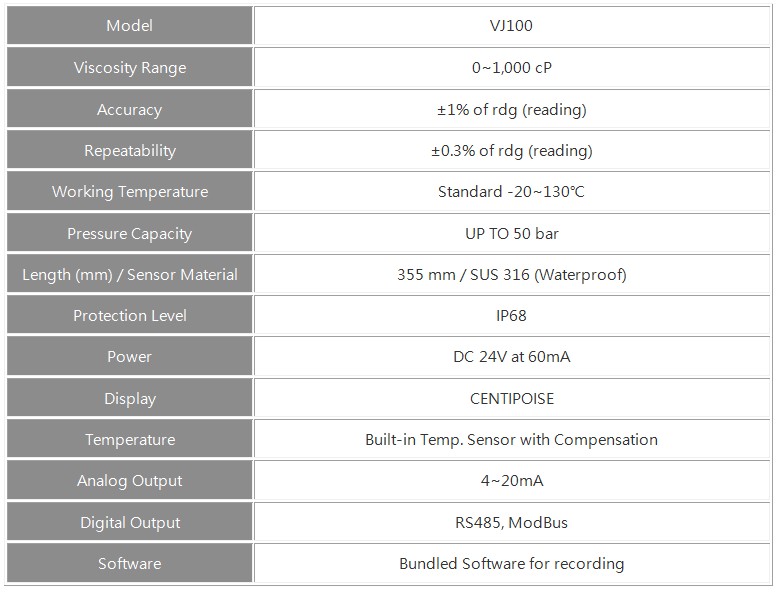Click the Repeatability label cell
The height and width of the screenshot is (593, 780).
pyautogui.click(x=129, y=150)
